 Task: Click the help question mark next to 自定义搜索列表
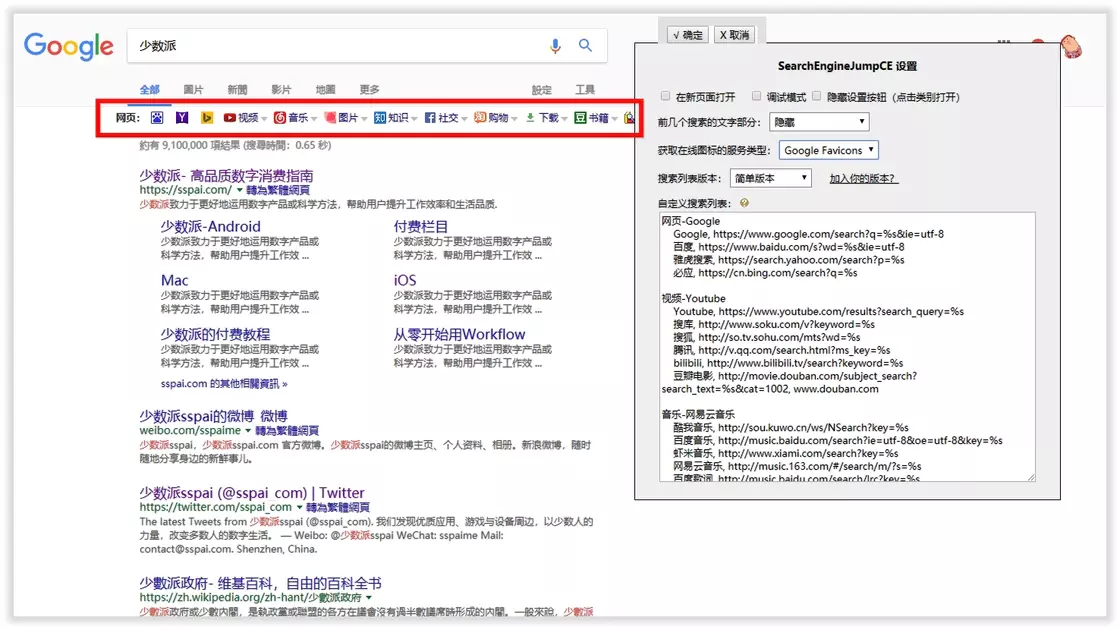[x=745, y=203]
